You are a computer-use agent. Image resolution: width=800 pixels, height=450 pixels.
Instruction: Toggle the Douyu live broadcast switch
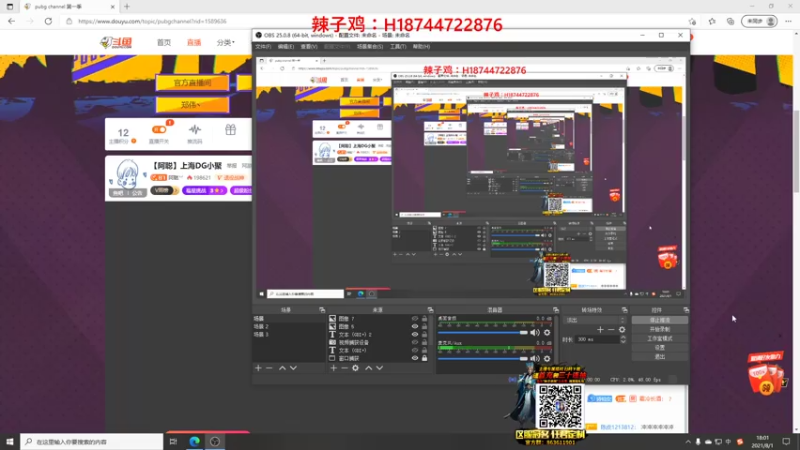click(x=159, y=130)
